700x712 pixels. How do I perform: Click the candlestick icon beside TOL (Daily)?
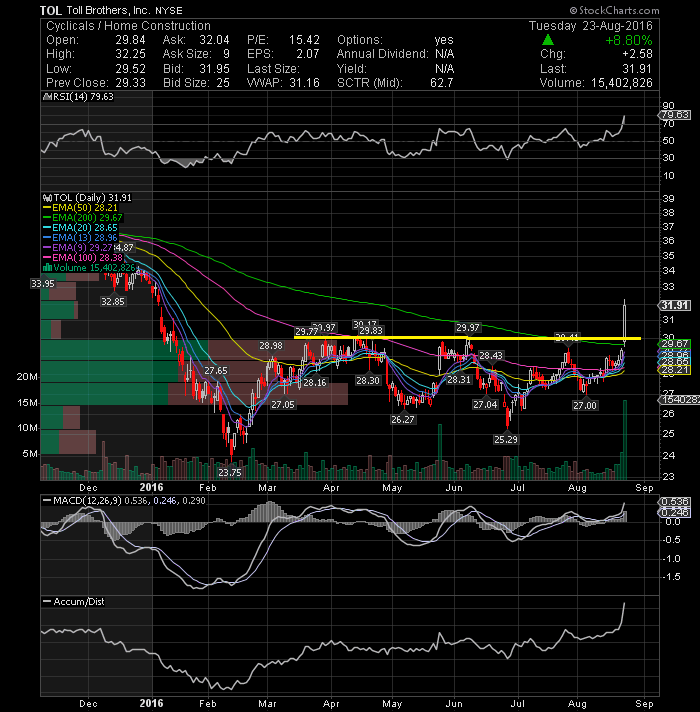tap(47, 198)
